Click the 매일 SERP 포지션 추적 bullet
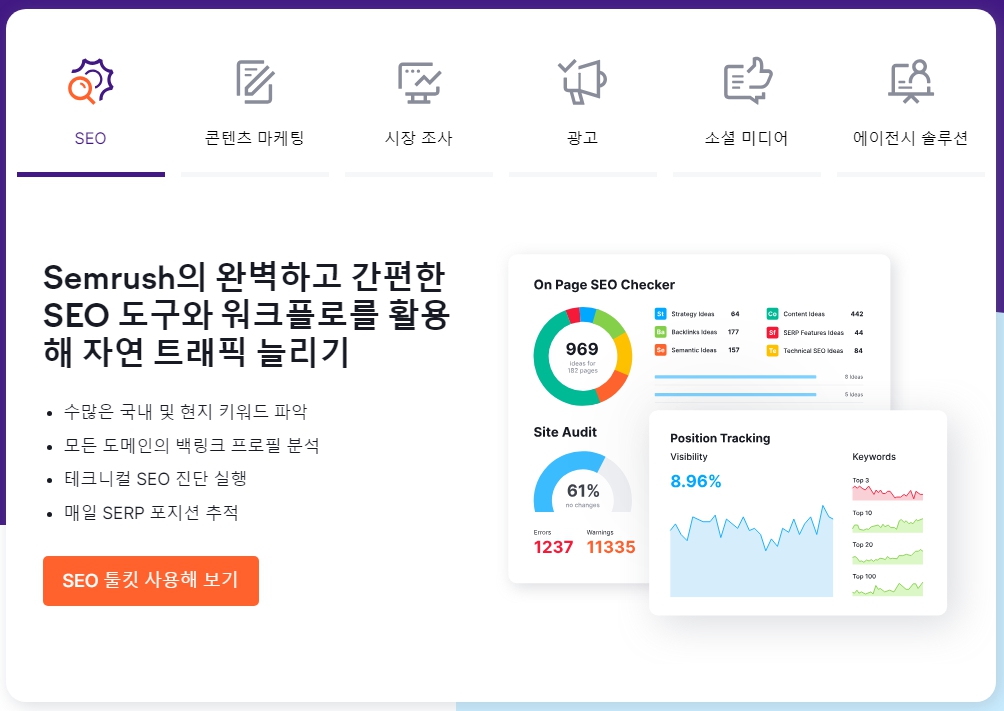The height and width of the screenshot is (711, 1004). tap(151, 512)
